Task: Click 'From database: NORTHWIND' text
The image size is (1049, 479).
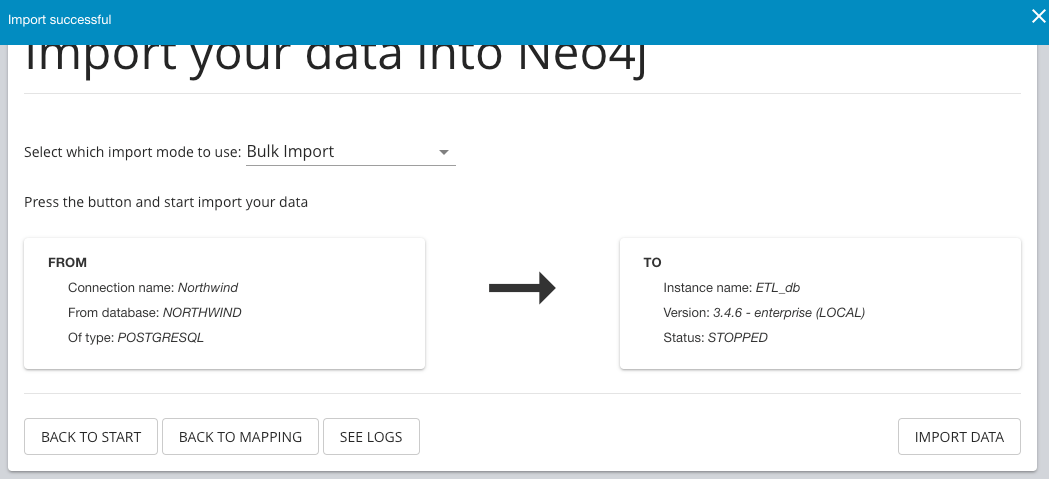Action: (155, 312)
